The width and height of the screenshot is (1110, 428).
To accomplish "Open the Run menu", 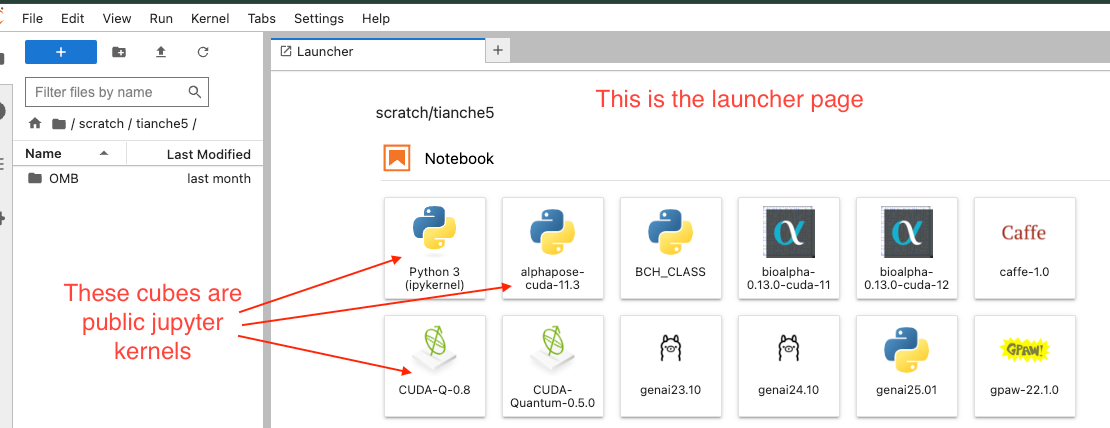I will coord(161,18).
